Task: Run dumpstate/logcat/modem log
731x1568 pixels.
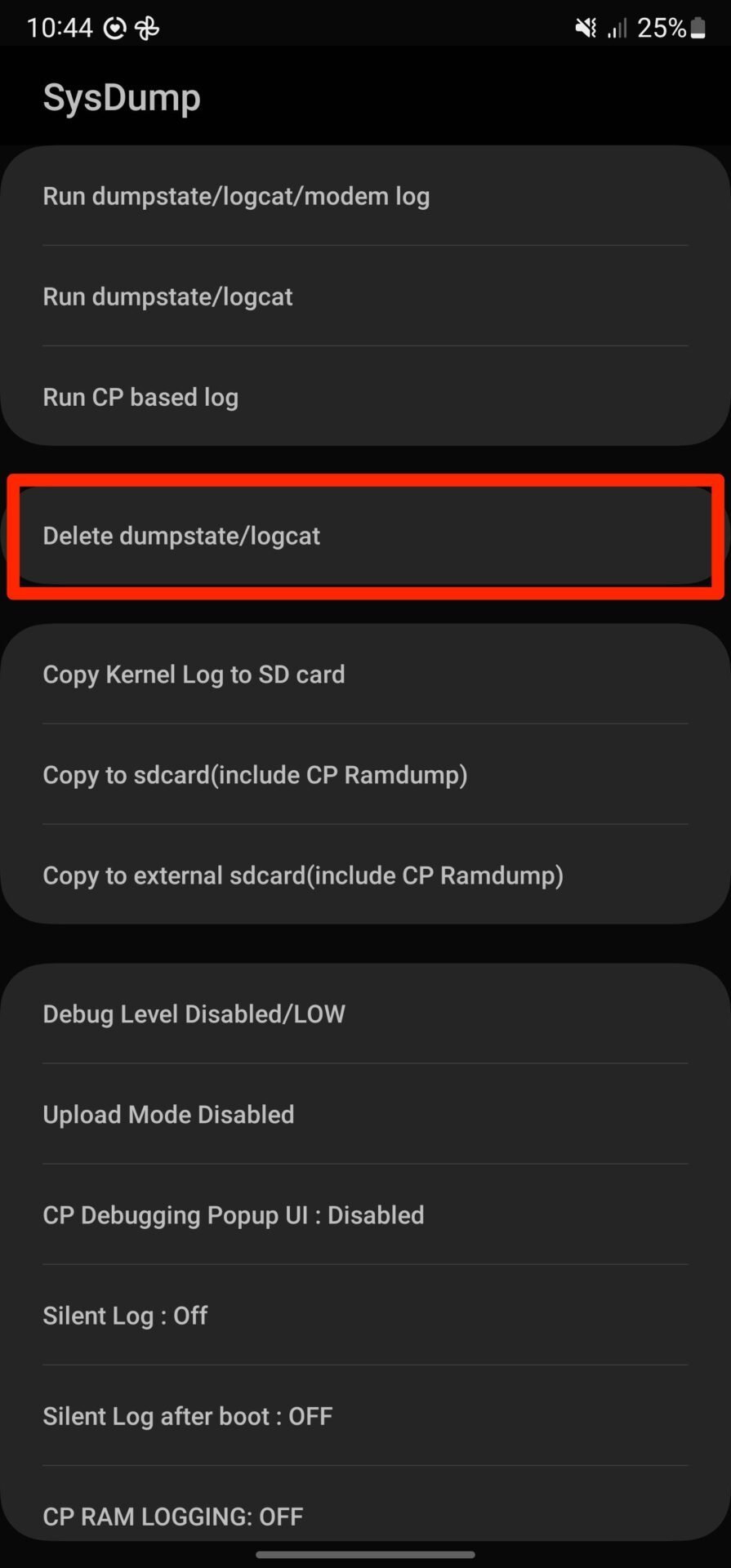Action: (x=365, y=196)
